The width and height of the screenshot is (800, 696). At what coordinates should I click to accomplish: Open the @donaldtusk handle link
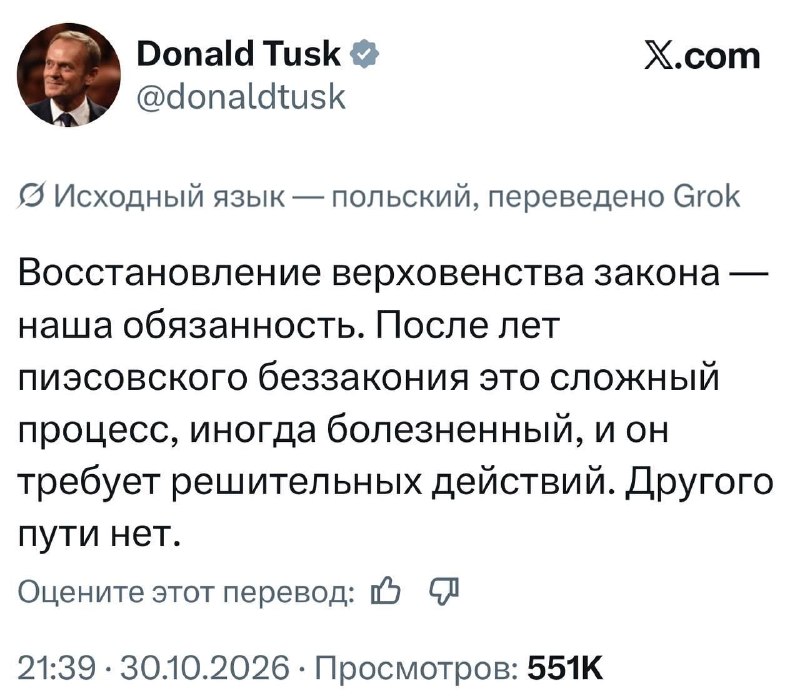click(x=241, y=97)
